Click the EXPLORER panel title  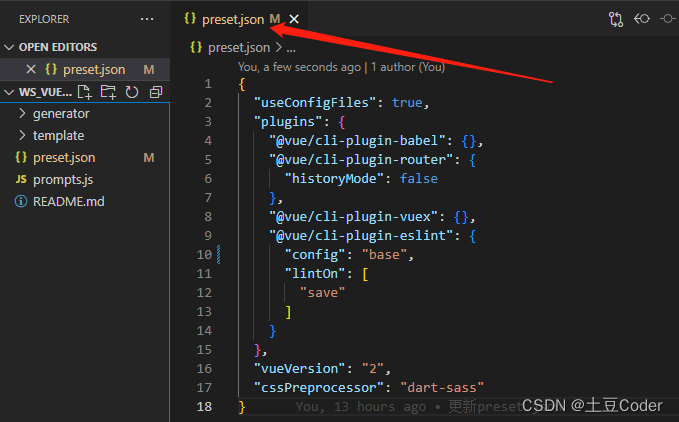pos(44,19)
